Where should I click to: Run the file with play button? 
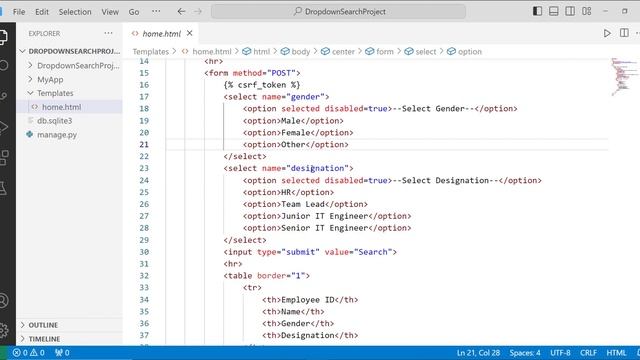tap(607, 33)
